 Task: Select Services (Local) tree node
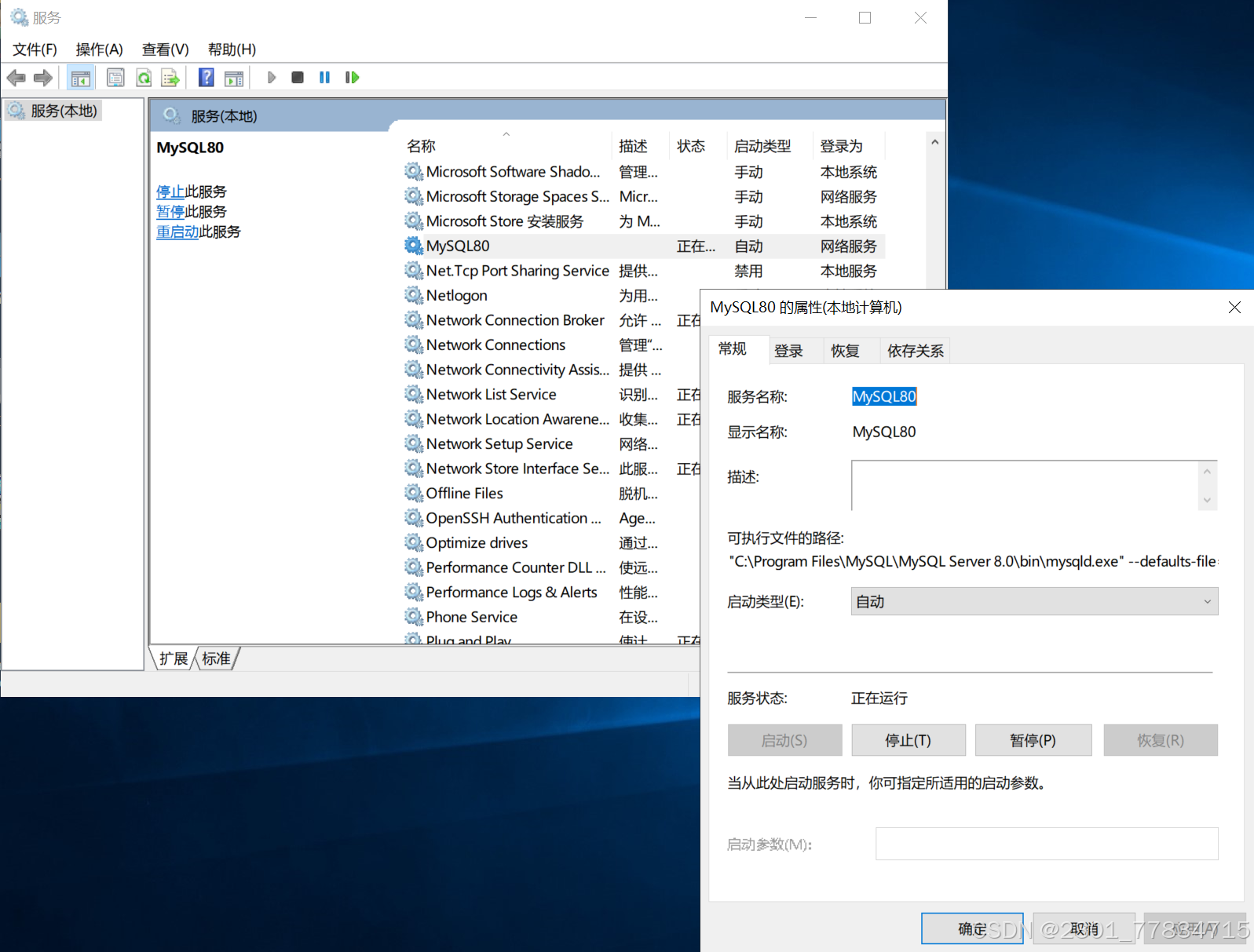click(53, 111)
